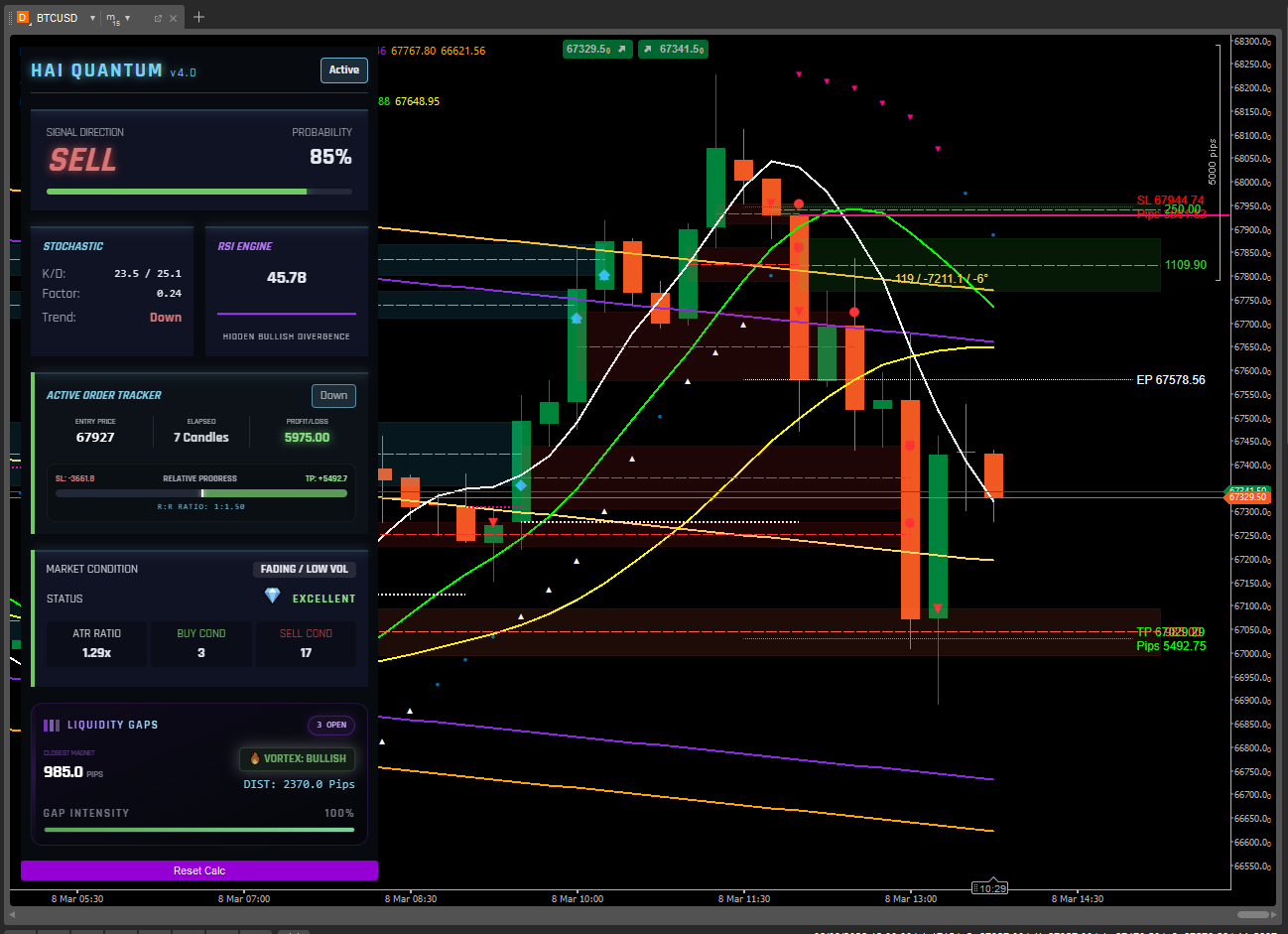This screenshot has width=1288, height=934.
Task: Click the Vortex: Bullish flame badge
Action: (x=298, y=758)
